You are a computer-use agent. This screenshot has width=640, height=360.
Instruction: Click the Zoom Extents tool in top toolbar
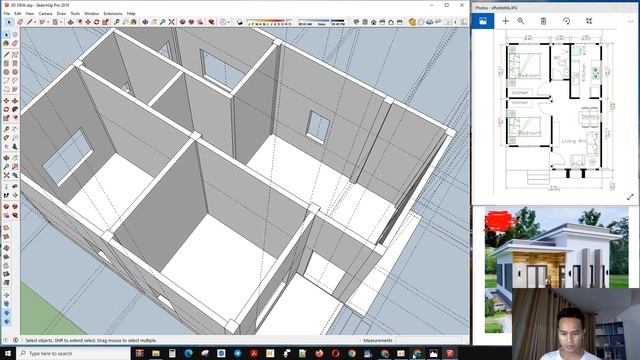point(171,22)
